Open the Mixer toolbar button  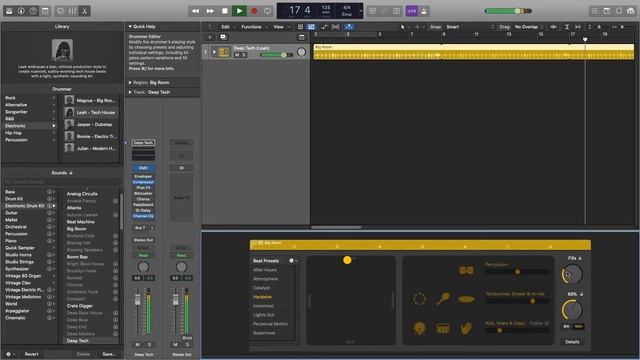tap(72, 11)
